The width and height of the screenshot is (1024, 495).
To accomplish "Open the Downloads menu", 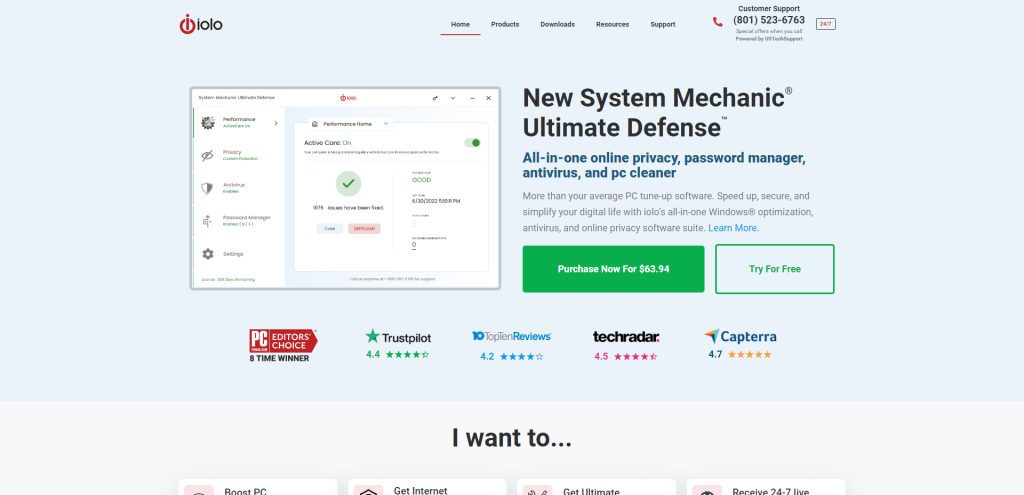I will point(558,24).
